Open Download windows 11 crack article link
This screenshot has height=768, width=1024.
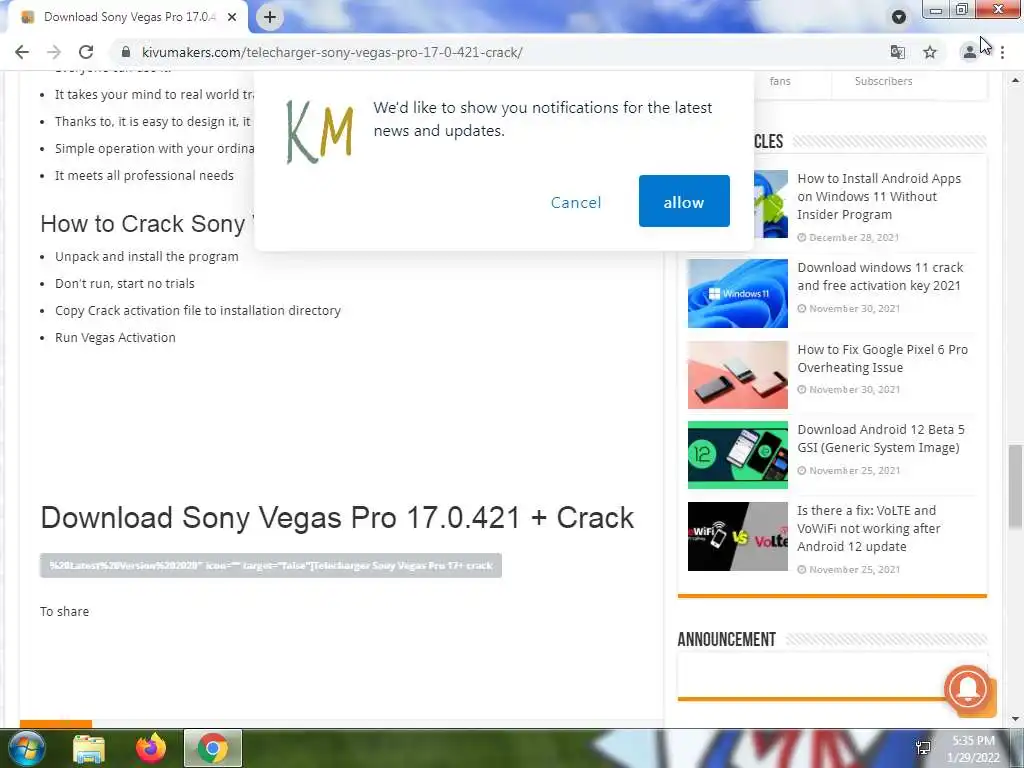click(880, 276)
